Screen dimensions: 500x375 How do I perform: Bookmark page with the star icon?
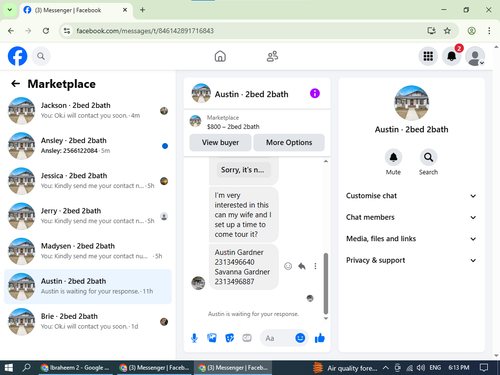(x=447, y=31)
